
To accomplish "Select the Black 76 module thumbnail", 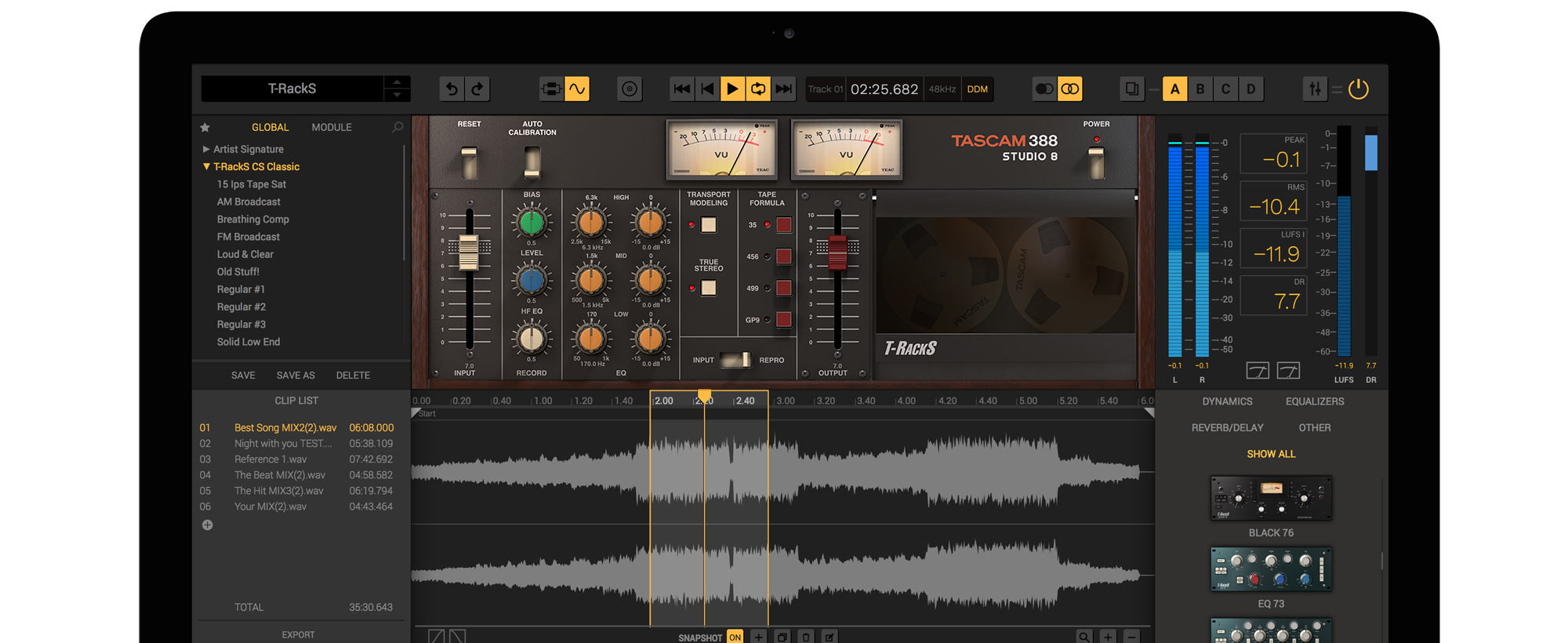I will [x=1271, y=498].
